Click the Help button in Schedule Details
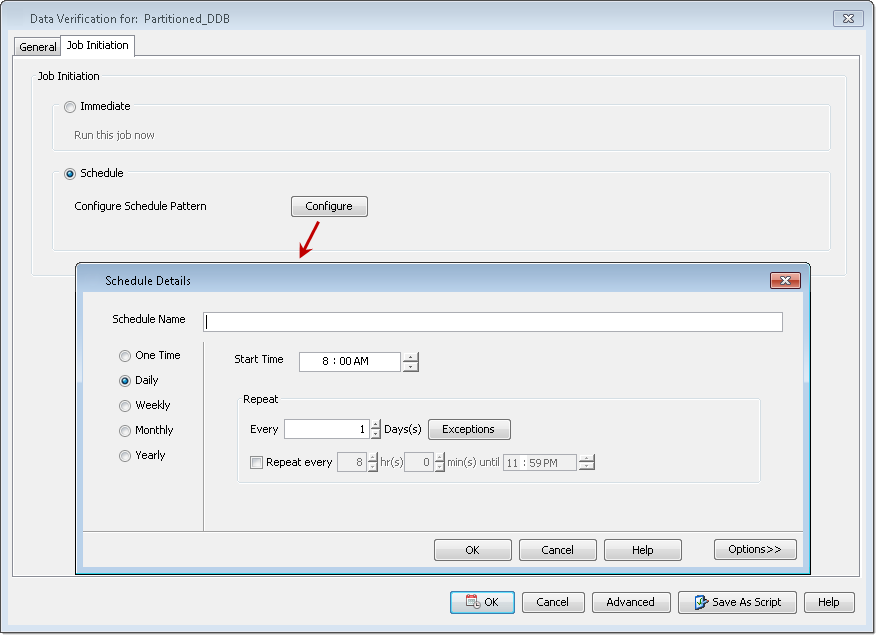 pos(643,550)
